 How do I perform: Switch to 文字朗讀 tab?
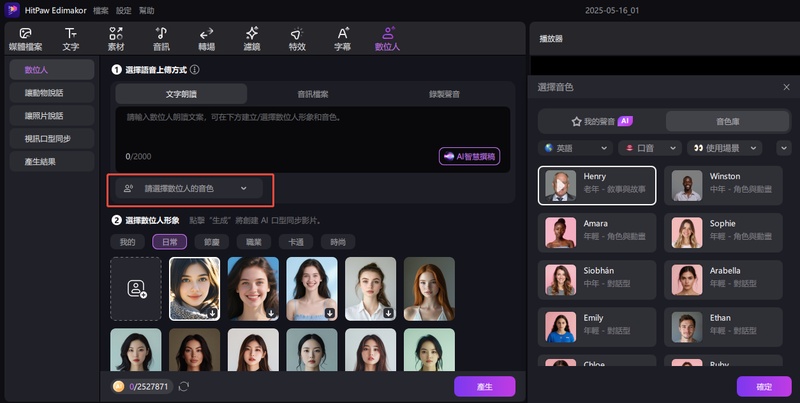click(x=181, y=94)
